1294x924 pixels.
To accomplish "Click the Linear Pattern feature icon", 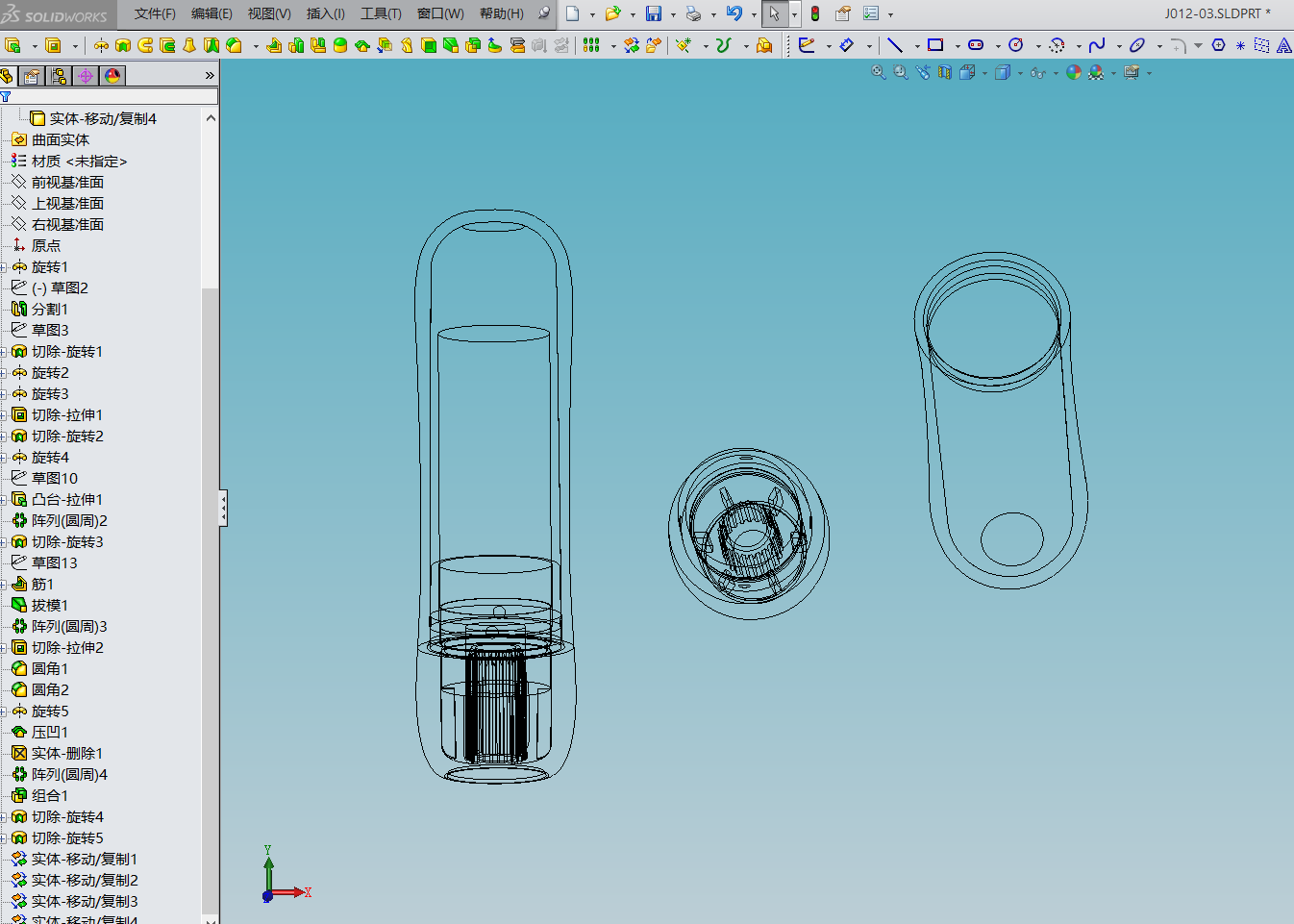I will click(591, 45).
